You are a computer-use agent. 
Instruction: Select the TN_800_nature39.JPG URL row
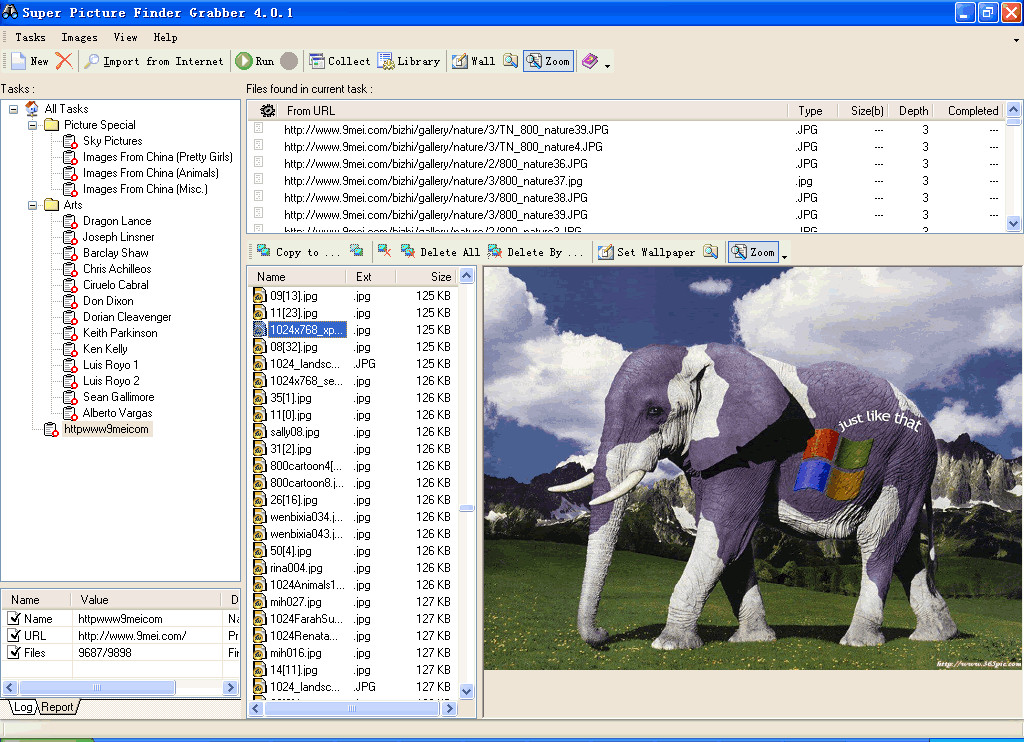tap(627, 129)
